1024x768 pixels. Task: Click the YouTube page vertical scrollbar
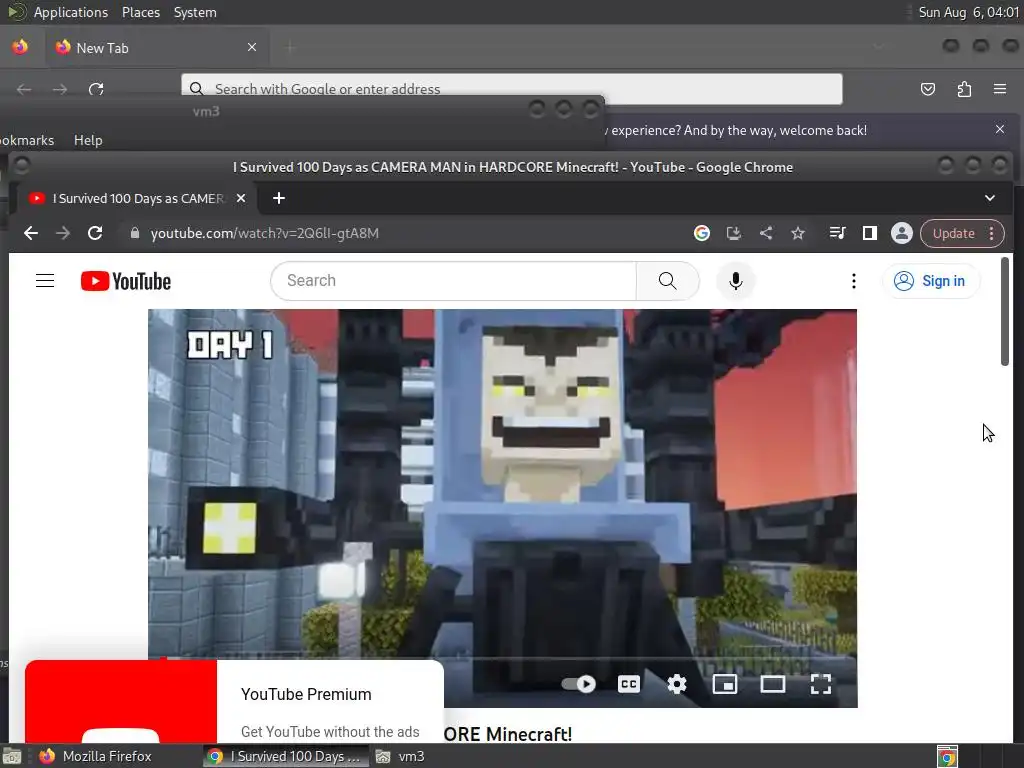coord(1005,312)
